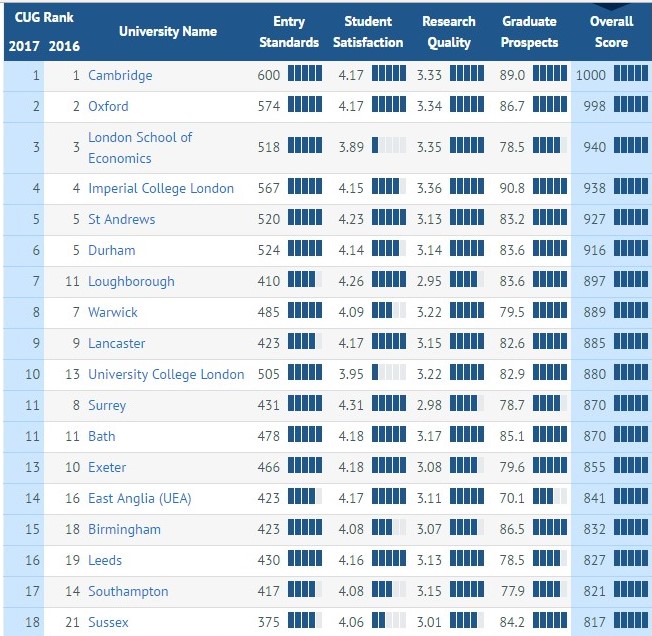Open the St Andrews link
The width and height of the screenshot is (652, 636).
tap(121, 219)
